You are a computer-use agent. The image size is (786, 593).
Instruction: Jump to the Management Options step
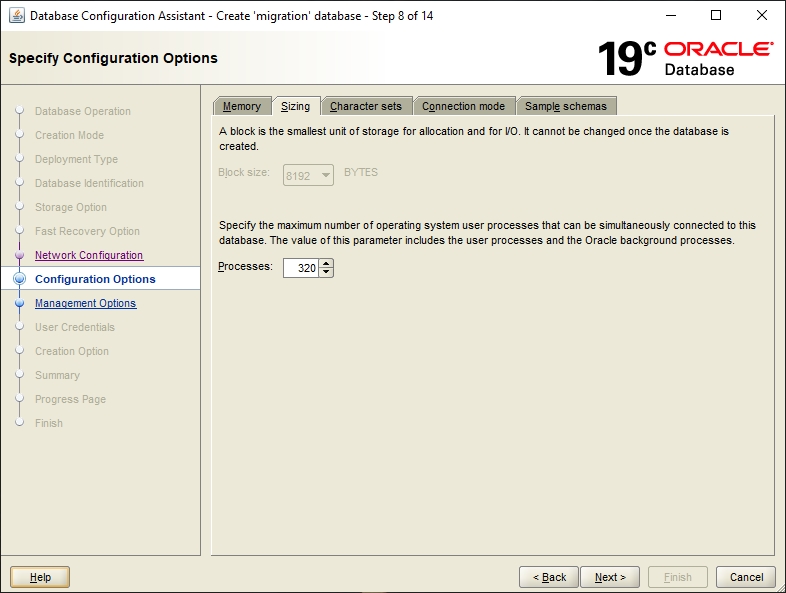(x=85, y=303)
